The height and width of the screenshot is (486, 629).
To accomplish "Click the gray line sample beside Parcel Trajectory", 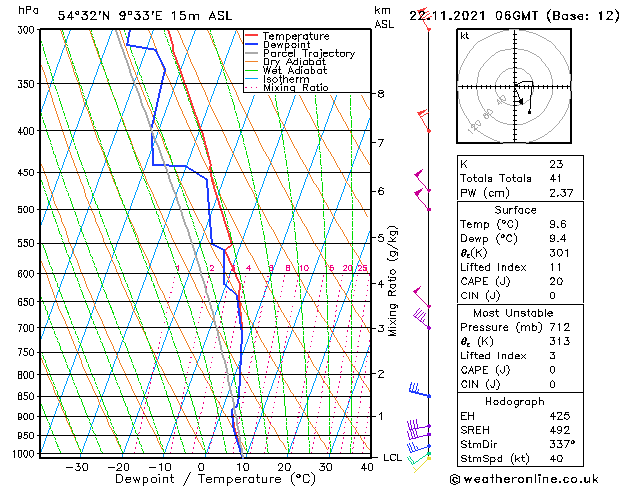I will 252,53.
